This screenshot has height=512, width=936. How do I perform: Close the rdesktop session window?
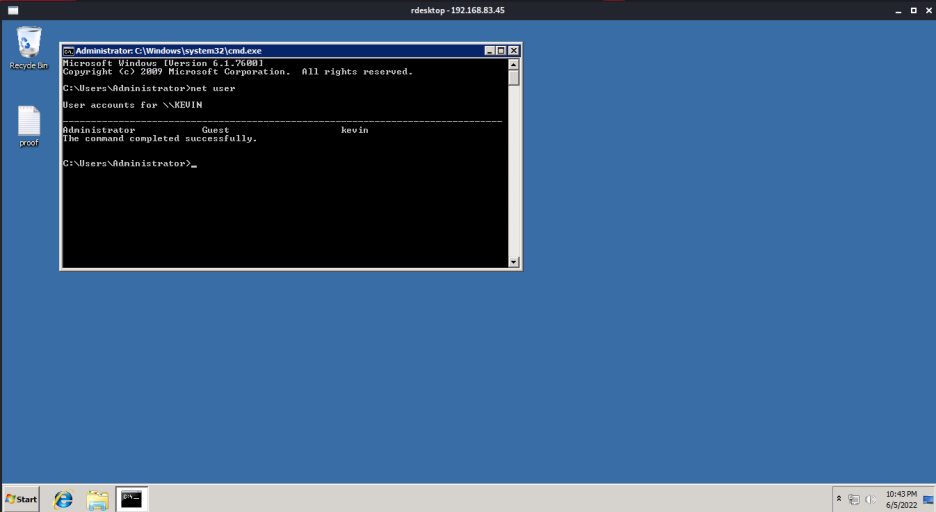(x=928, y=10)
